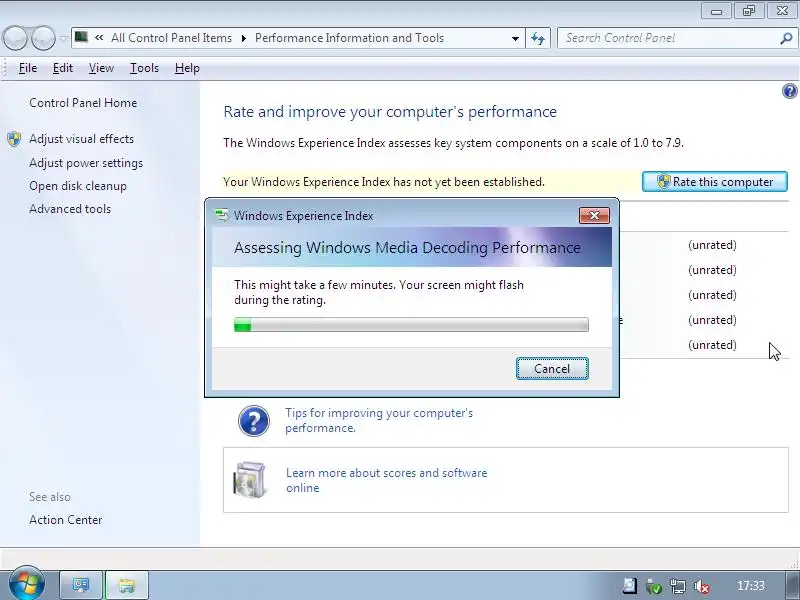The width and height of the screenshot is (800, 600).
Task: Click the 'has not yet been established' message
Action: [384, 182]
